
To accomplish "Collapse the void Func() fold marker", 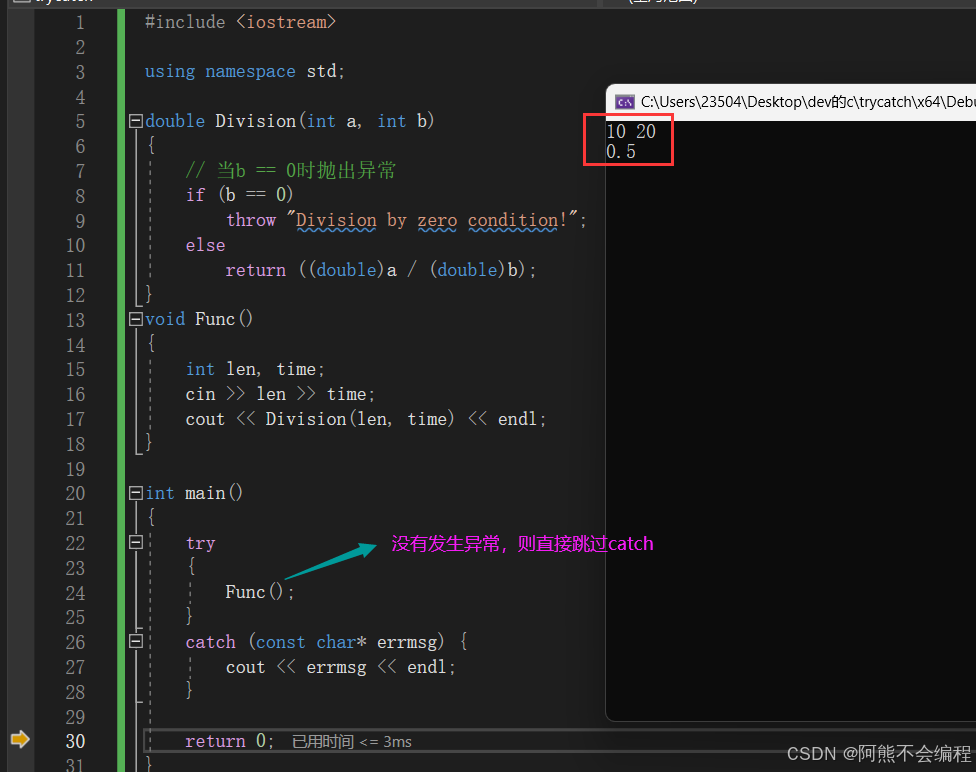I will 136,319.
